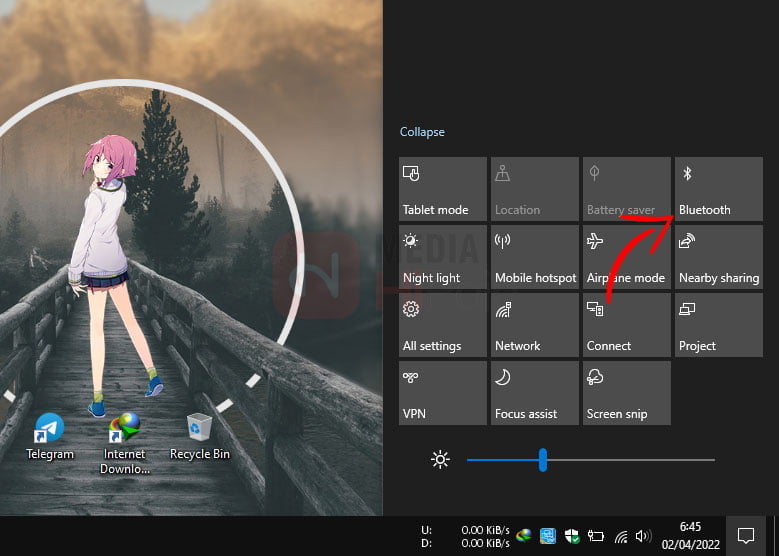Image resolution: width=779 pixels, height=556 pixels.
Task: Start Screen snip tile
Action: coord(626,393)
